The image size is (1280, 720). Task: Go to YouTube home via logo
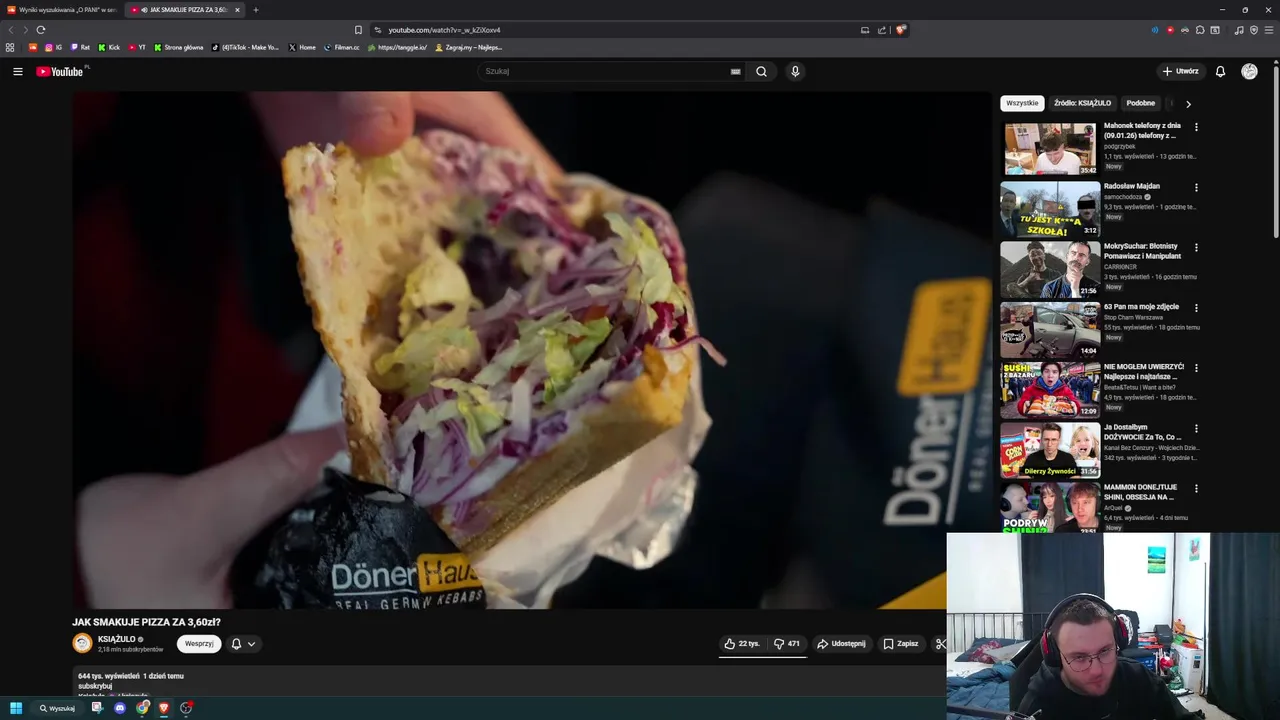click(60, 71)
